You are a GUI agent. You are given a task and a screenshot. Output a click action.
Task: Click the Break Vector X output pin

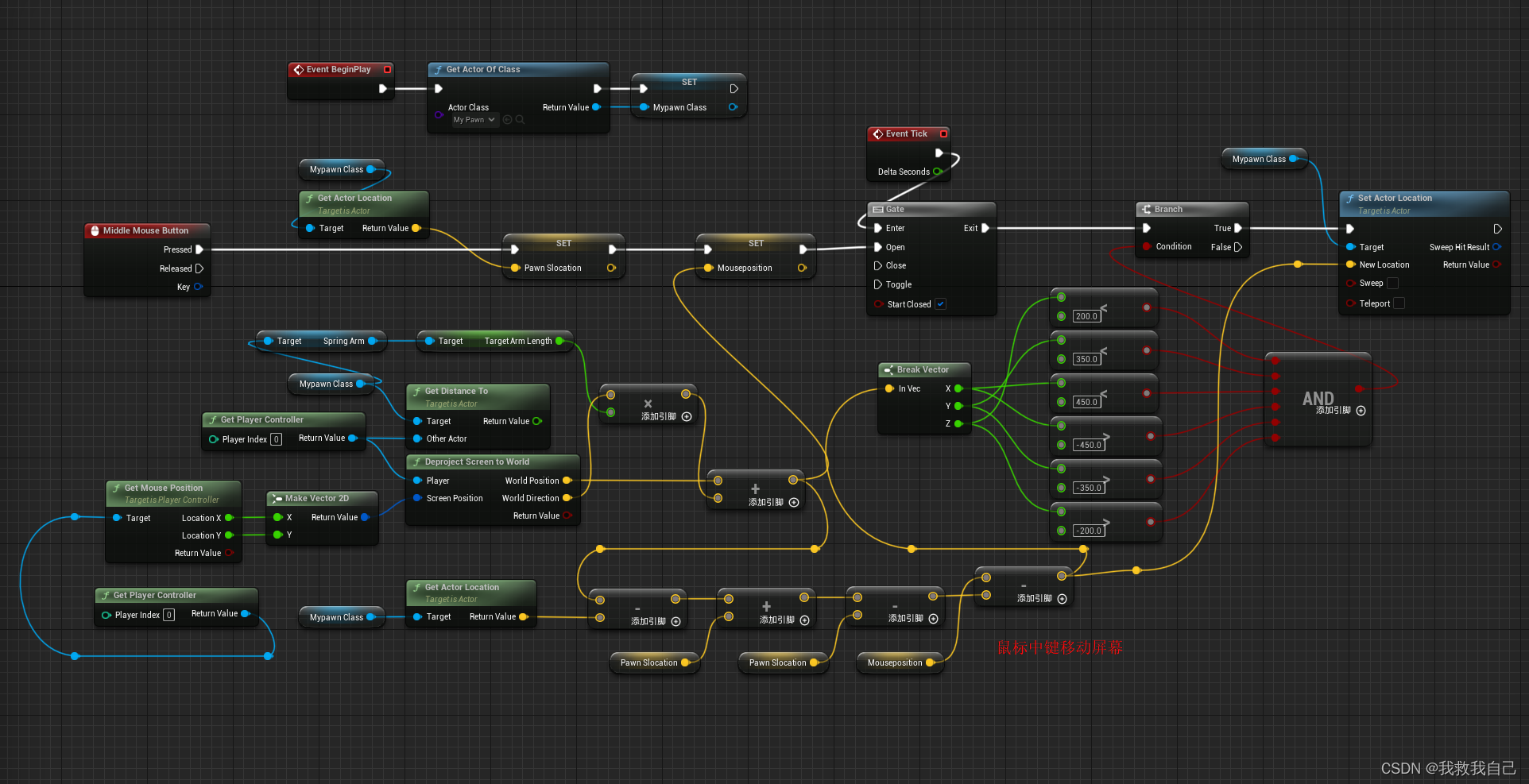click(958, 388)
